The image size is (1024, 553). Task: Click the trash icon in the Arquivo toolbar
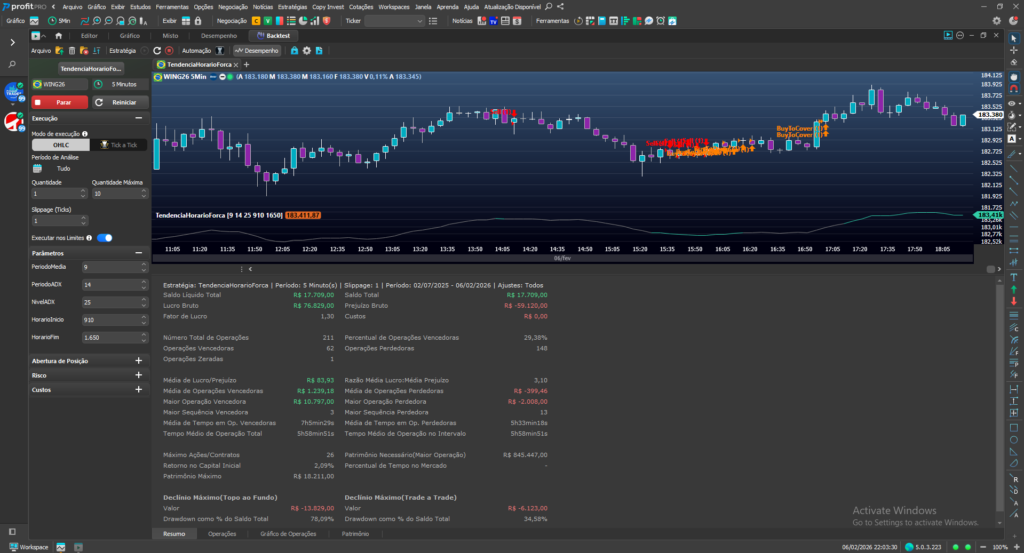[71, 50]
